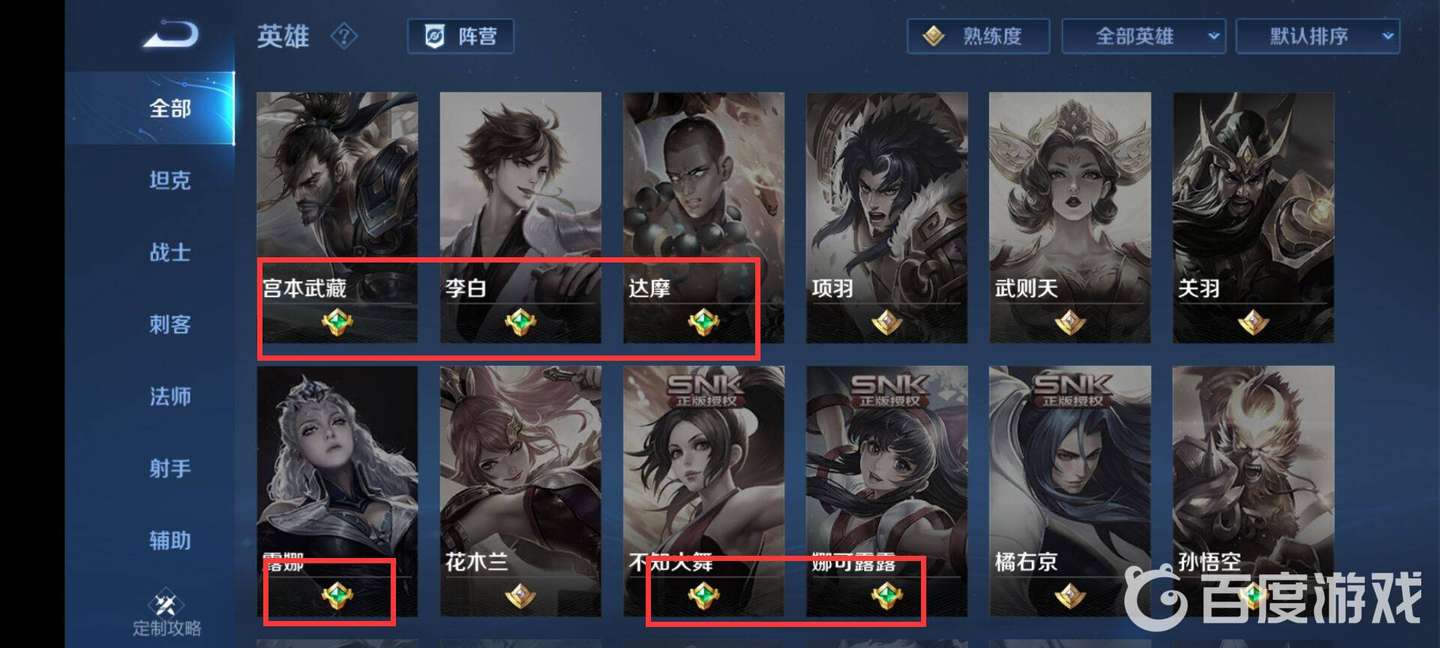Open the 武则天 hero card
Image resolution: width=1440 pixels, height=648 pixels.
(1070, 218)
